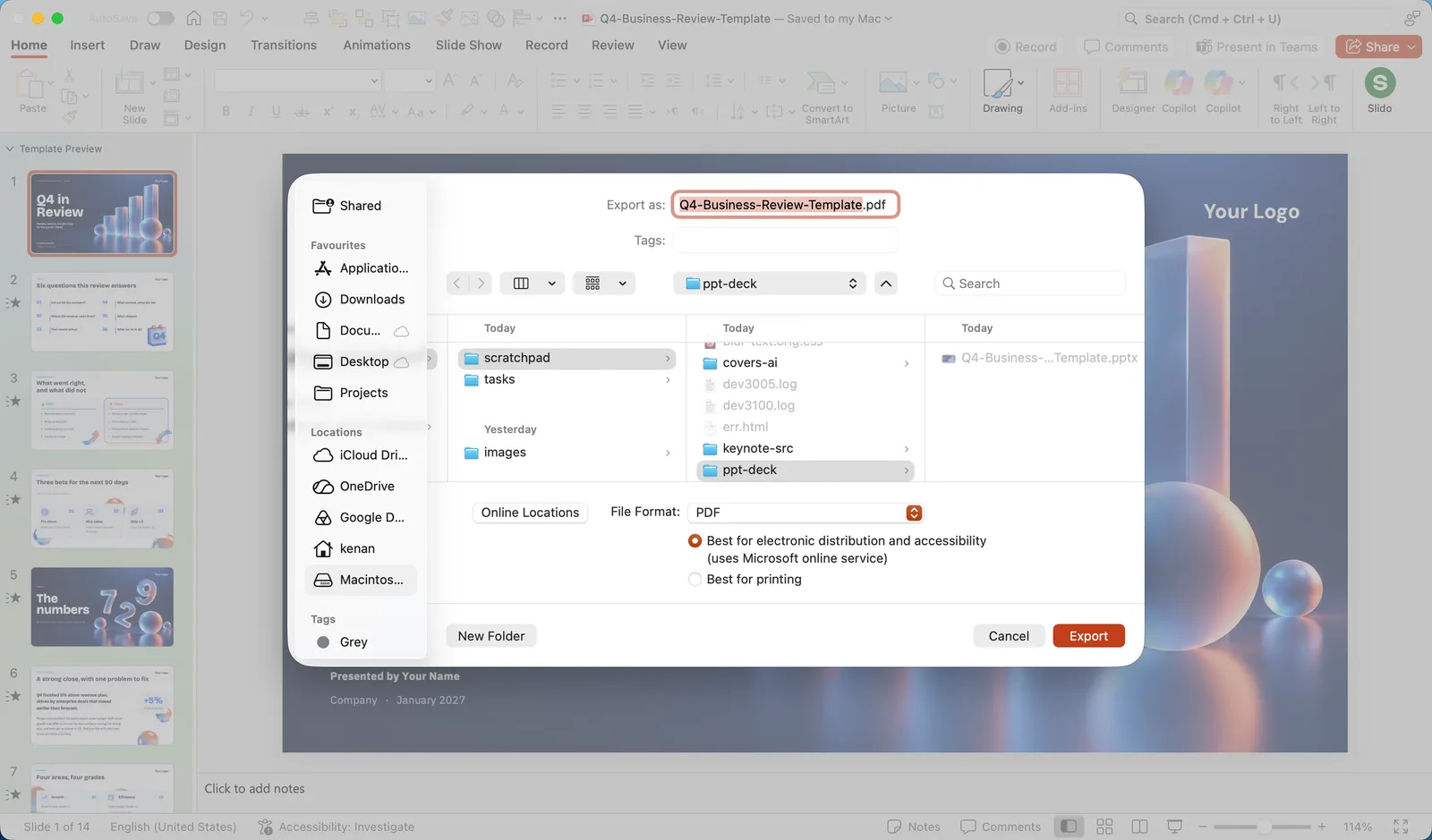Click the Paste clipboard icon
1432x840 pixels.
click(32, 86)
